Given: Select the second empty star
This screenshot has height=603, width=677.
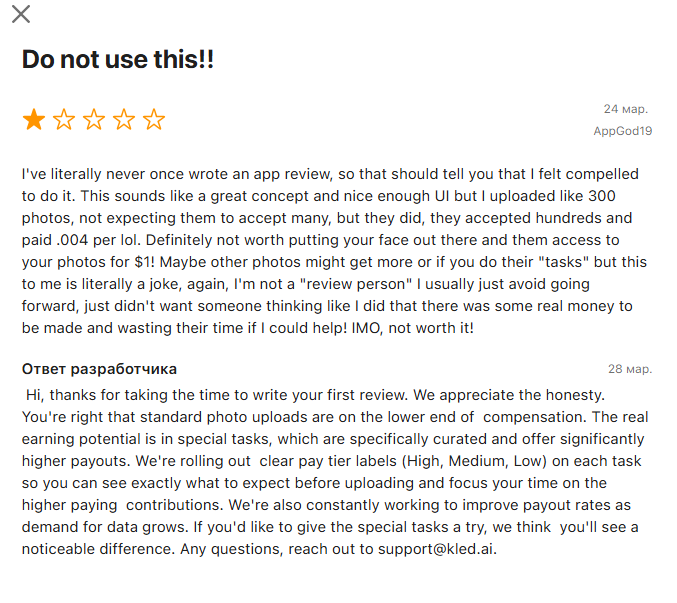Looking at the screenshot, I should [x=64, y=120].
